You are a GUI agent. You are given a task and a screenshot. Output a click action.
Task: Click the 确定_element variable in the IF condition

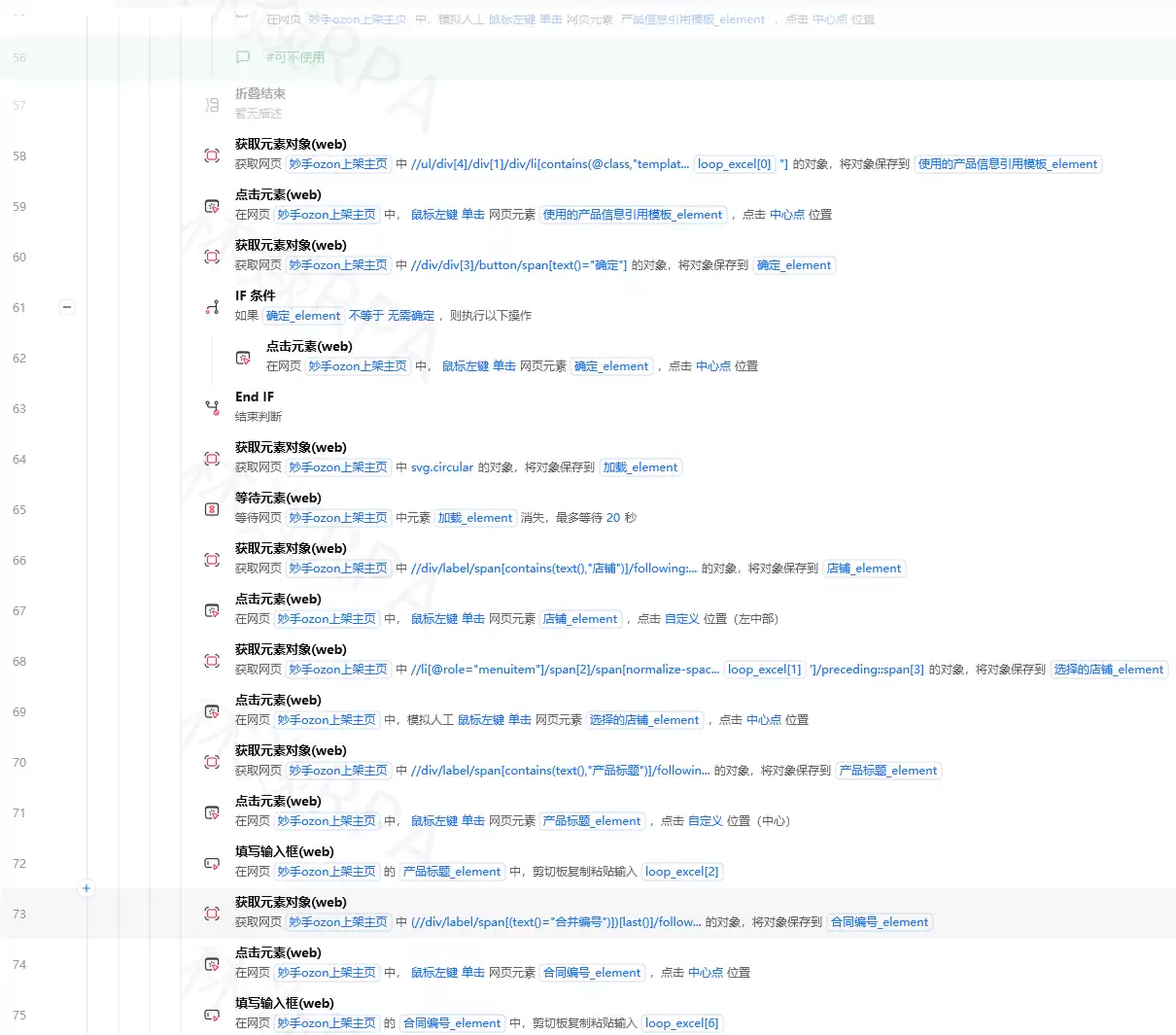click(303, 316)
